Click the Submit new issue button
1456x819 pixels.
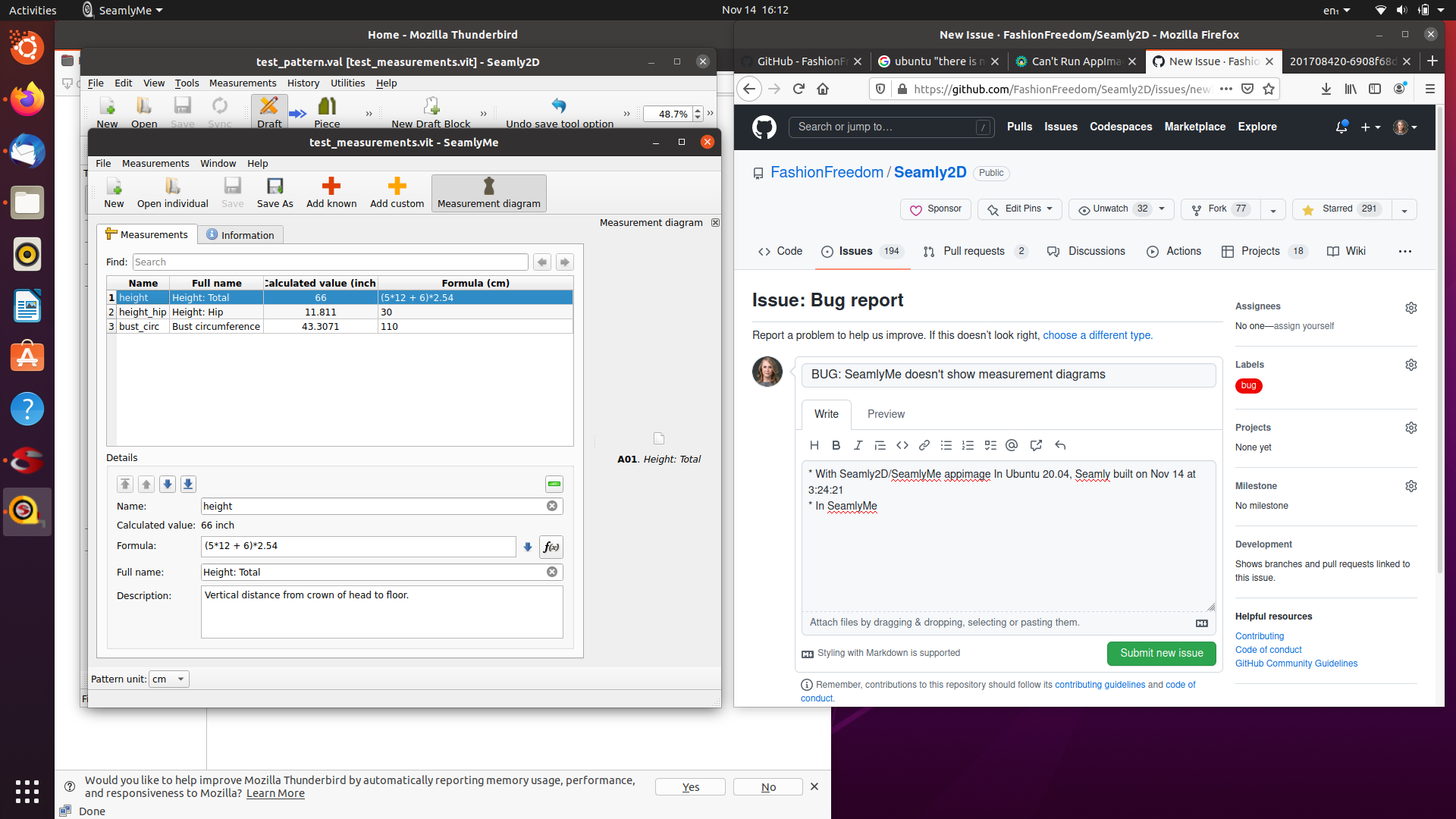pos(1161,653)
